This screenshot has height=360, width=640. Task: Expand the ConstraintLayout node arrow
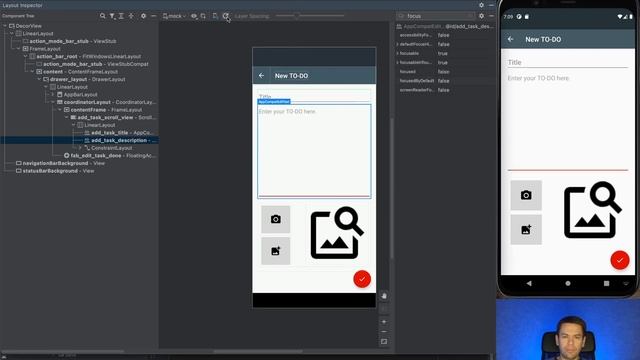(80, 148)
